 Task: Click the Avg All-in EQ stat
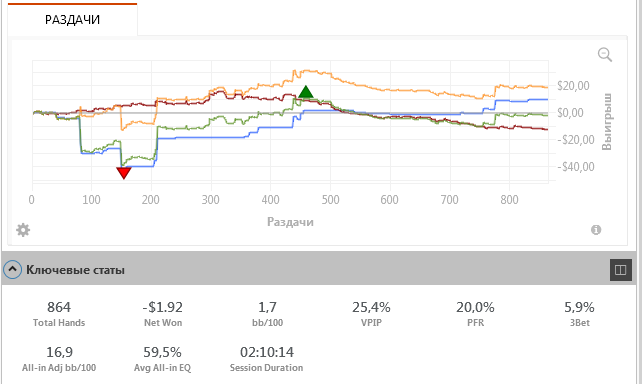click(163, 359)
